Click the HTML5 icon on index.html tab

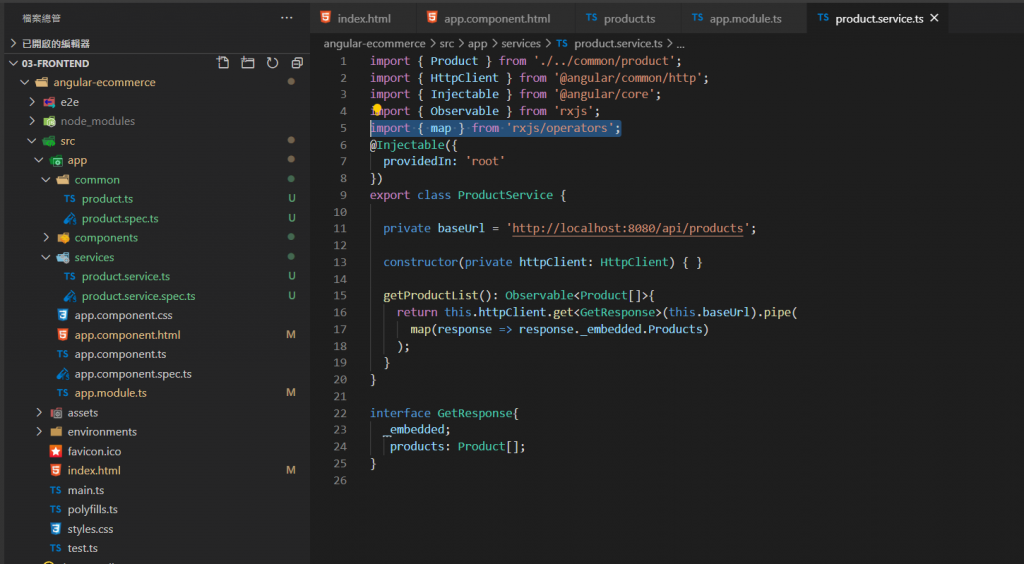pyautogui.click(x=325, y=18)
